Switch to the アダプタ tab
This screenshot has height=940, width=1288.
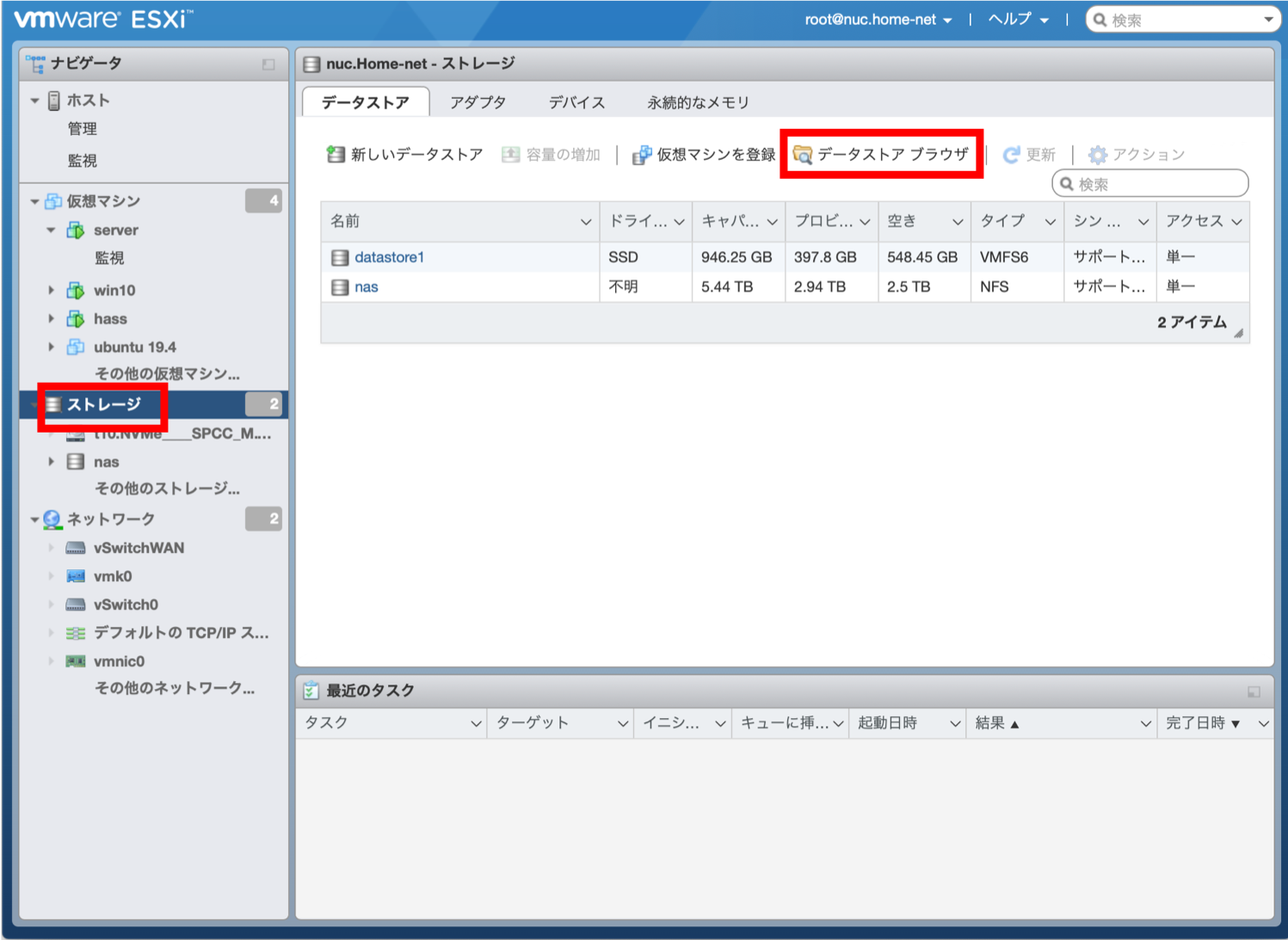(478, 102)
